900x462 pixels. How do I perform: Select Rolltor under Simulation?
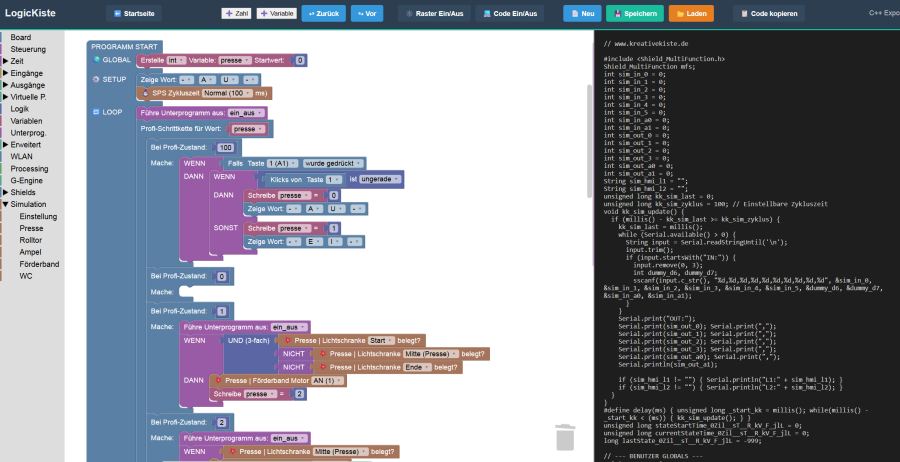[x=30, y=240]
